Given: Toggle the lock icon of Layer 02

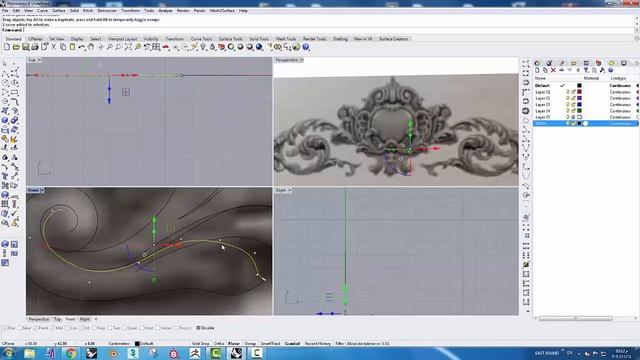Looking at the screenshot, I should pyautogui.click(x=573, y=98).
